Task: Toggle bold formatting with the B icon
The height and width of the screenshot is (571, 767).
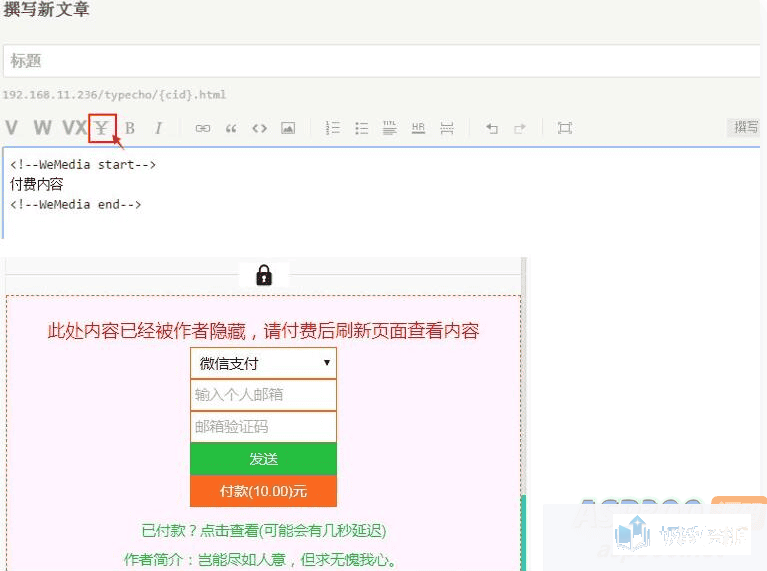Action: click(x=130, y=128)
